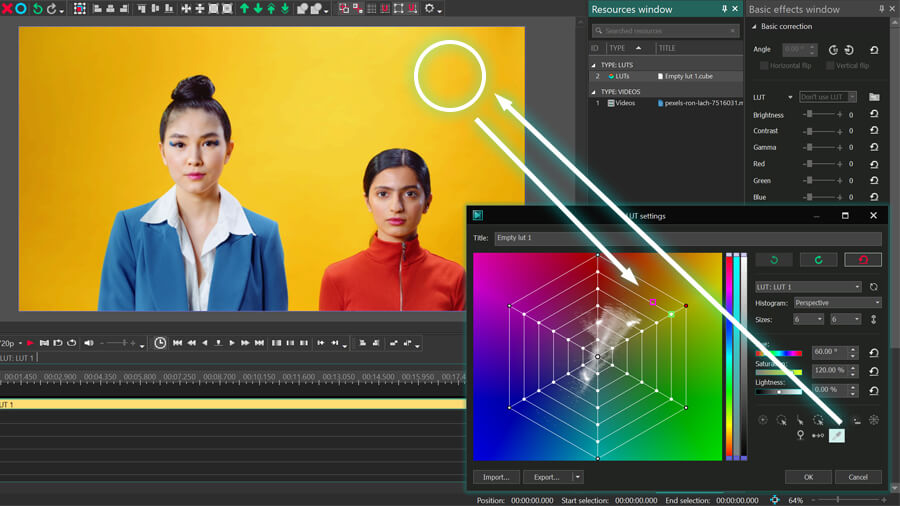Click the Gamma slider in Basic effects
The height and width of the screenshot is (506, 900).
[823, 147]
